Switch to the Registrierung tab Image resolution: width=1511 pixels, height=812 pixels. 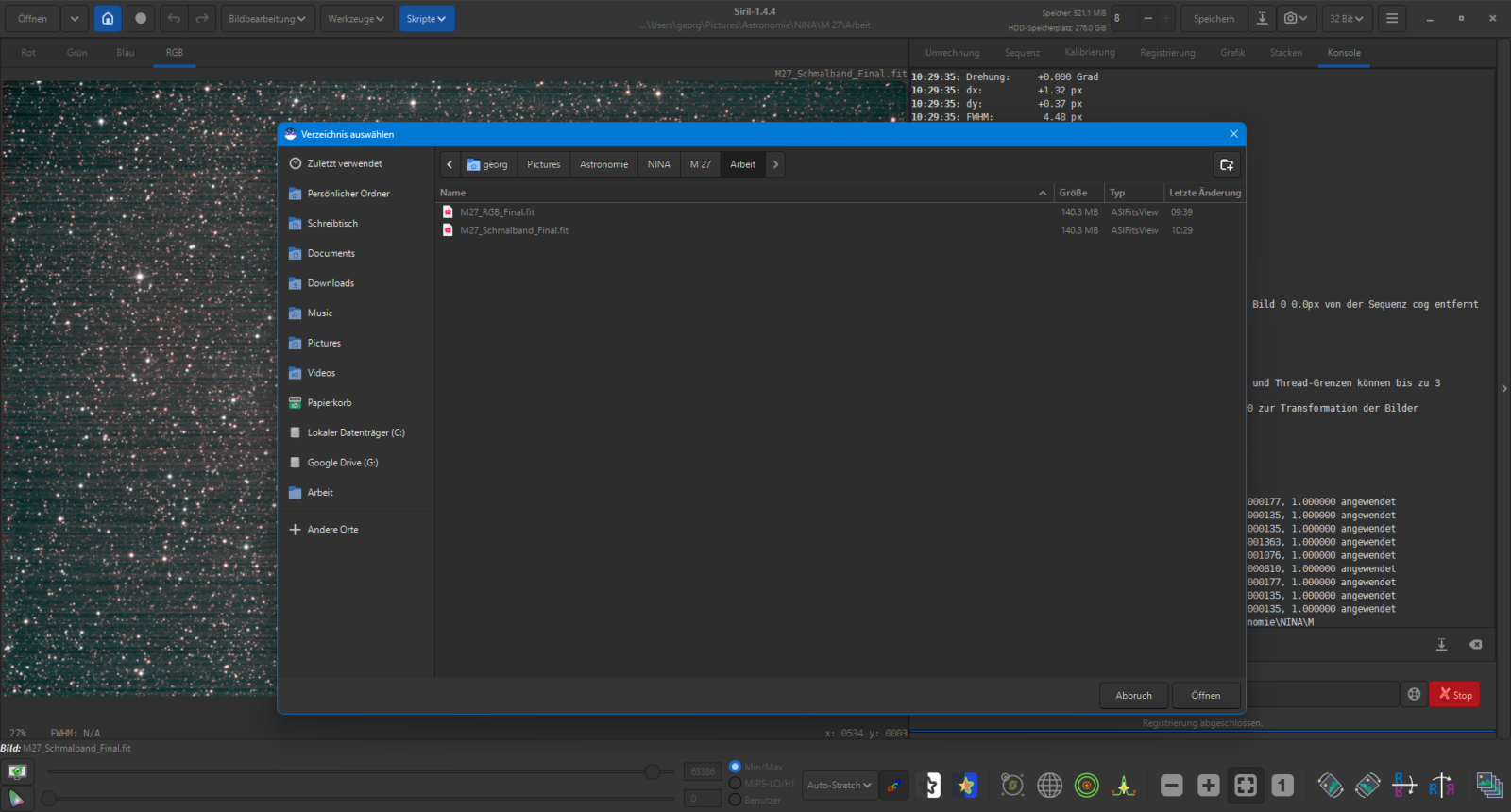(x=1167, y=53)
